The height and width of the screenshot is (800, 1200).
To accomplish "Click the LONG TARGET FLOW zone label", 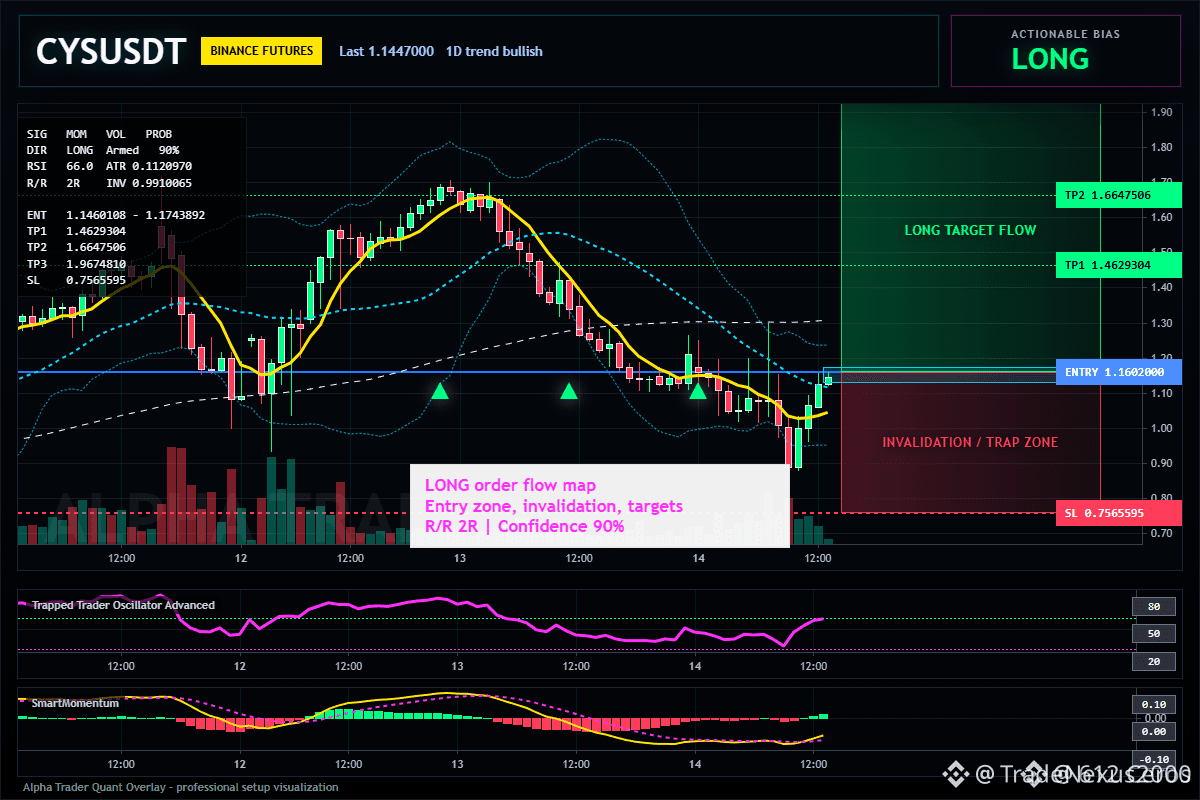I will click(970, 230).
